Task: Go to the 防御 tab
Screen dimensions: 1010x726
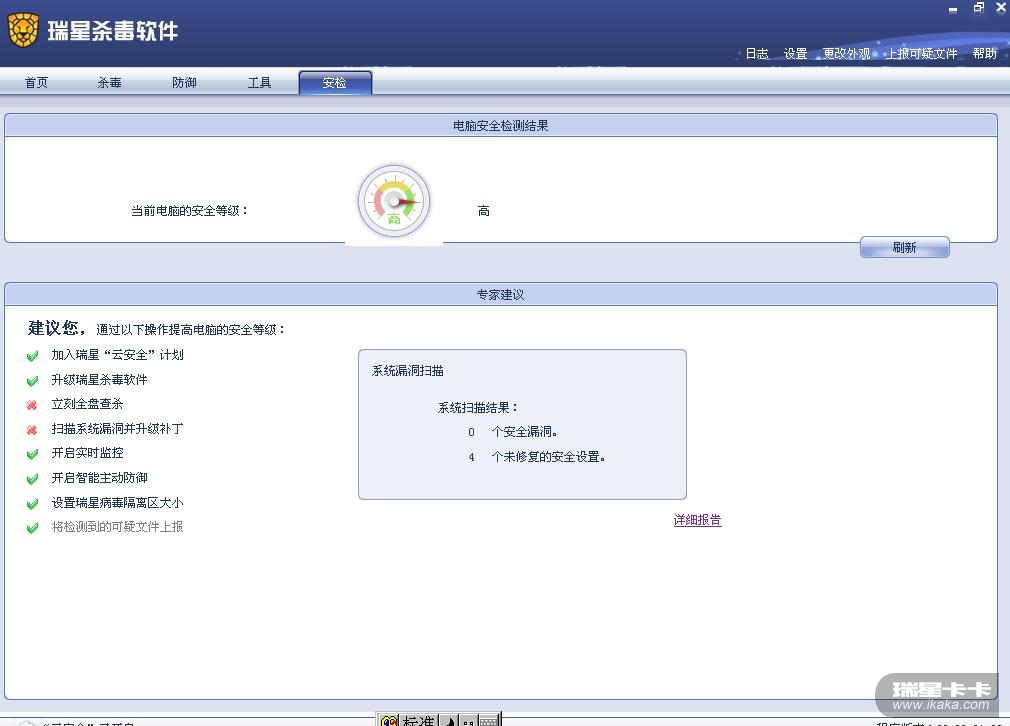Action: coord(184,82)
